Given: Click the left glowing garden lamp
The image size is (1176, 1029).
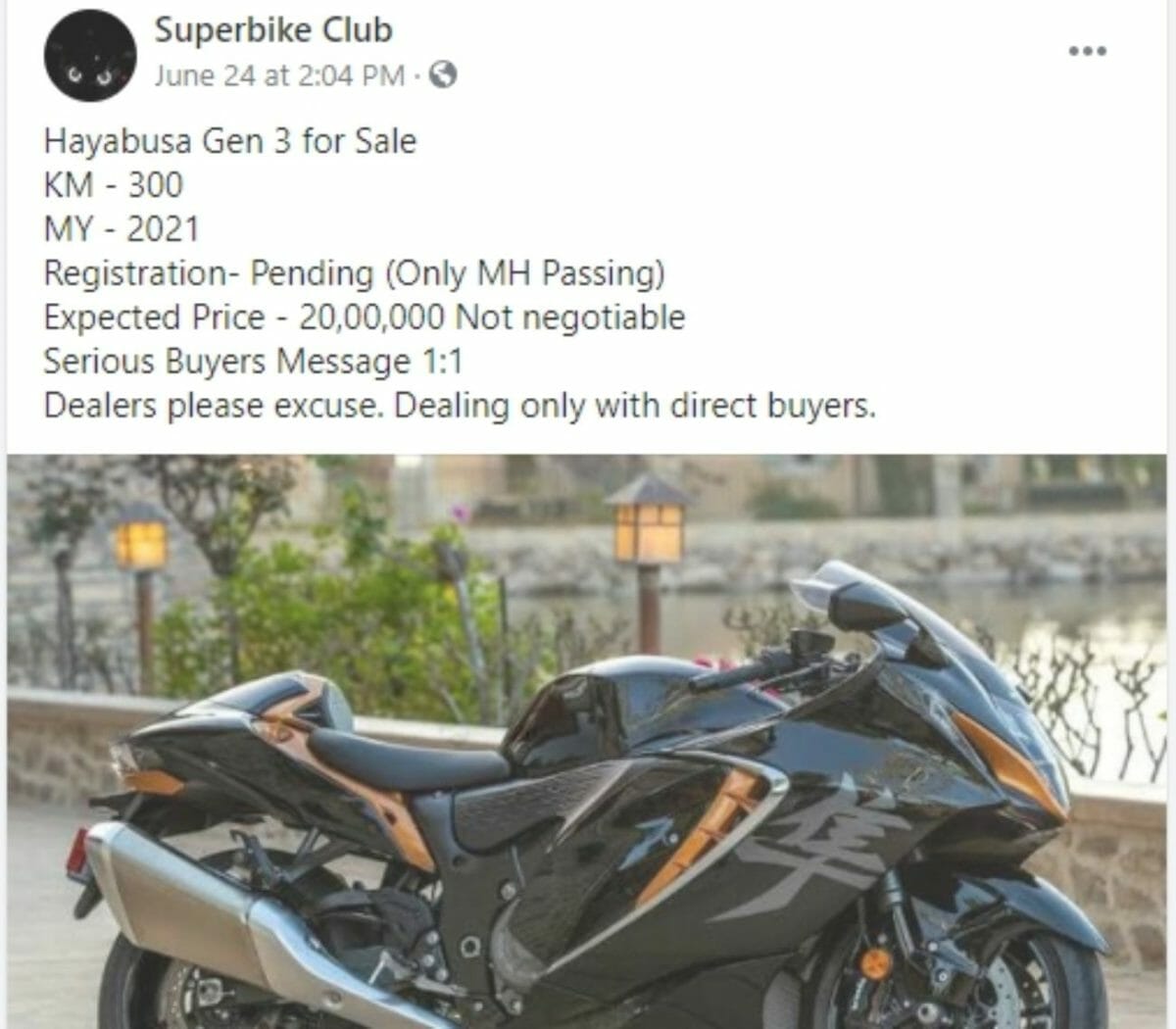Looking at the screenshot, I should 141,545.
